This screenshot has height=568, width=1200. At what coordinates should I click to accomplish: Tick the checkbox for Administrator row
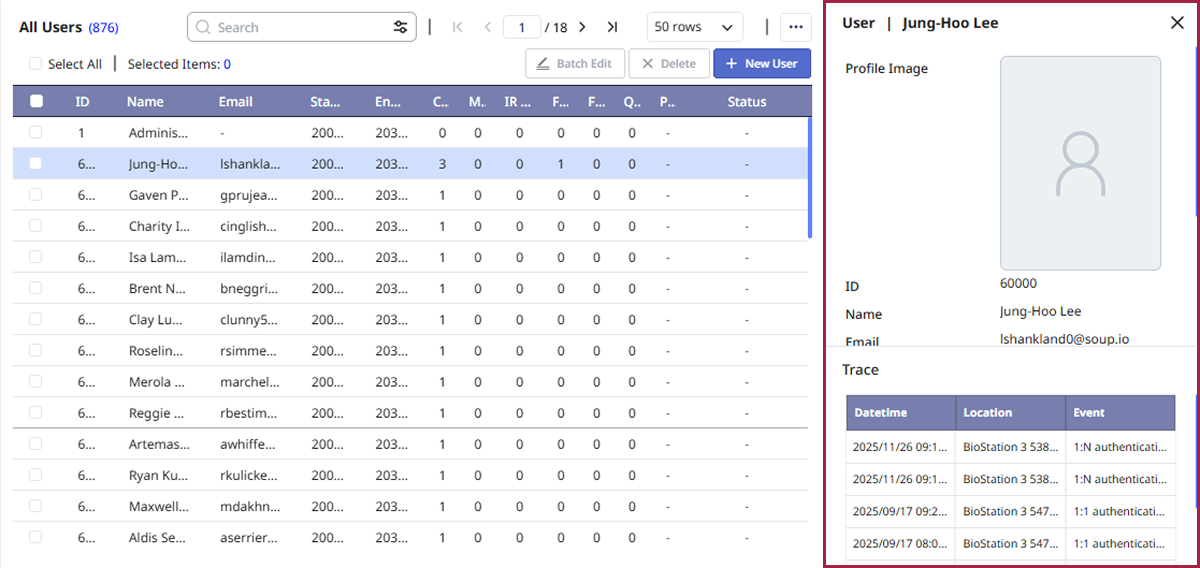pos(36,132)
